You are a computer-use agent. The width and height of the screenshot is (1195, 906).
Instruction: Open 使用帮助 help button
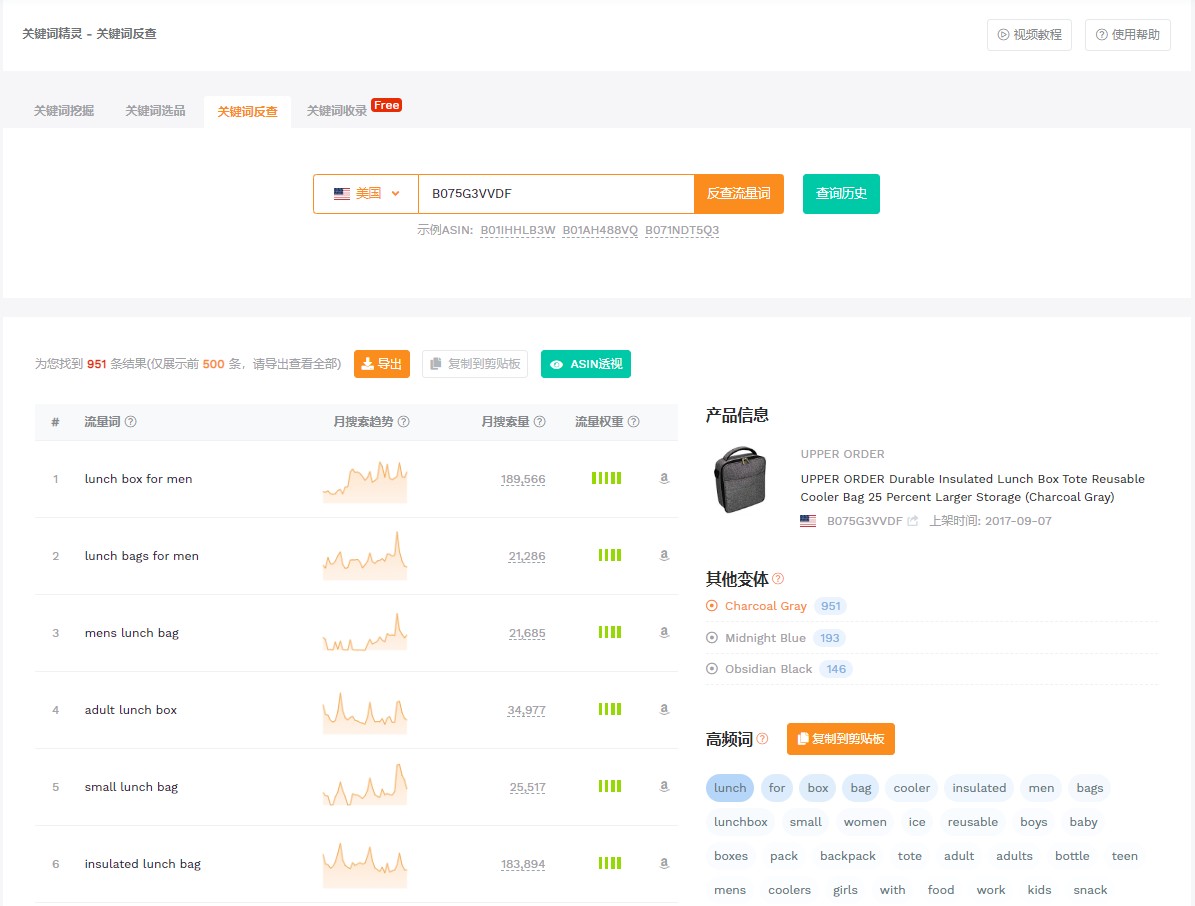(1128, 35)
